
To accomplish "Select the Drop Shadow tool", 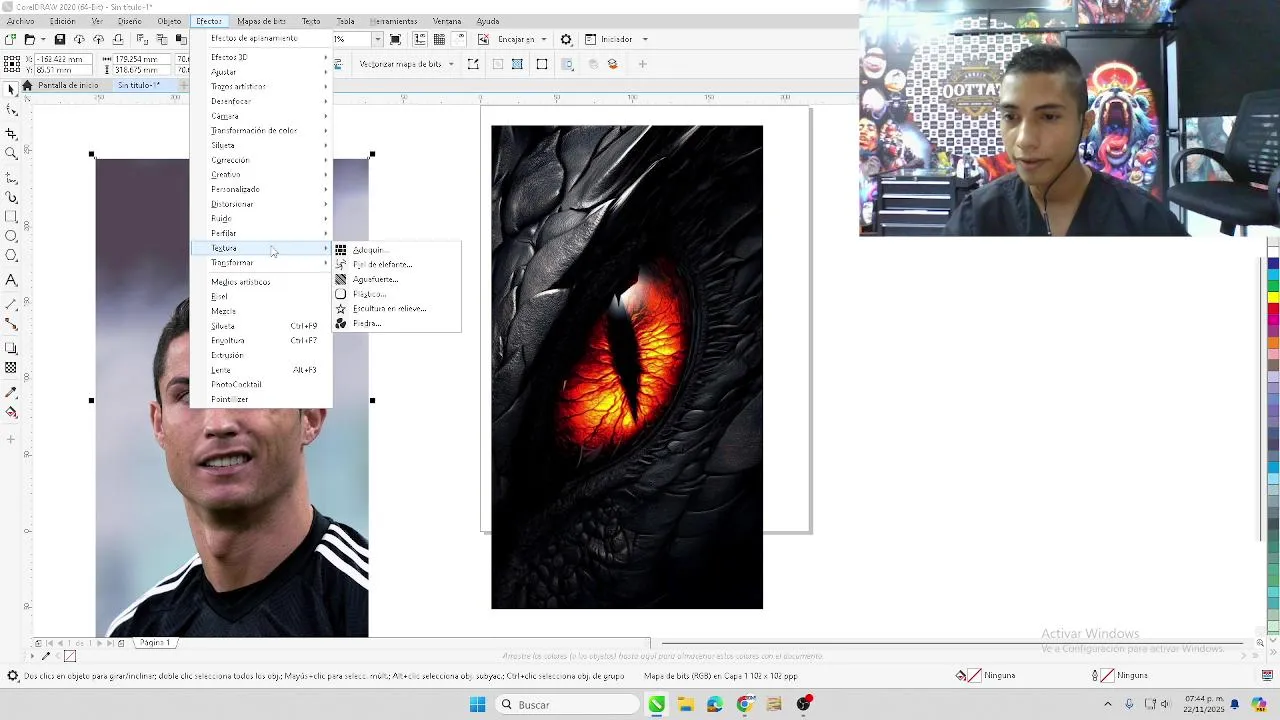I will (x=11, y=348).
